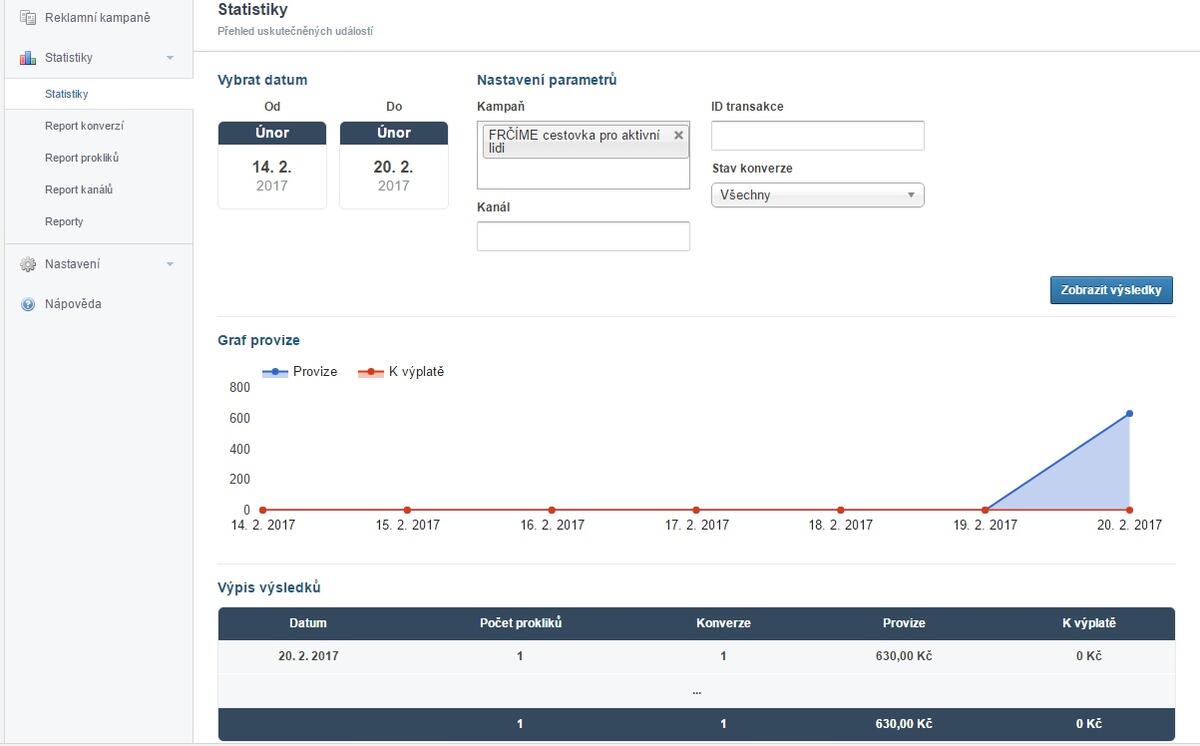The image size is (1200, 746).
Task: Go to Report kanálů page
Action: coord(79,190)
